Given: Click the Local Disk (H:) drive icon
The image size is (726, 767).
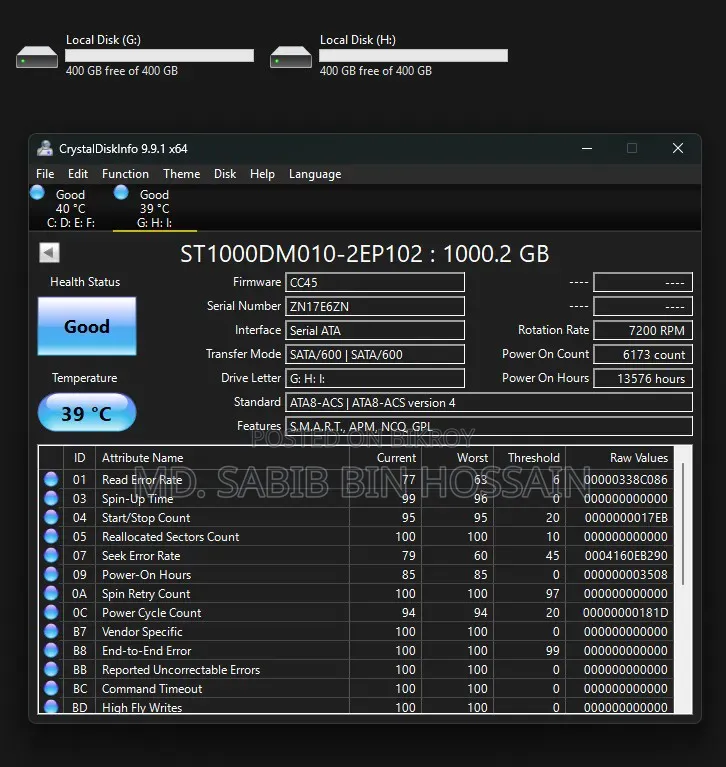Looking at the screenshot, I should click(x=291, y=57).
